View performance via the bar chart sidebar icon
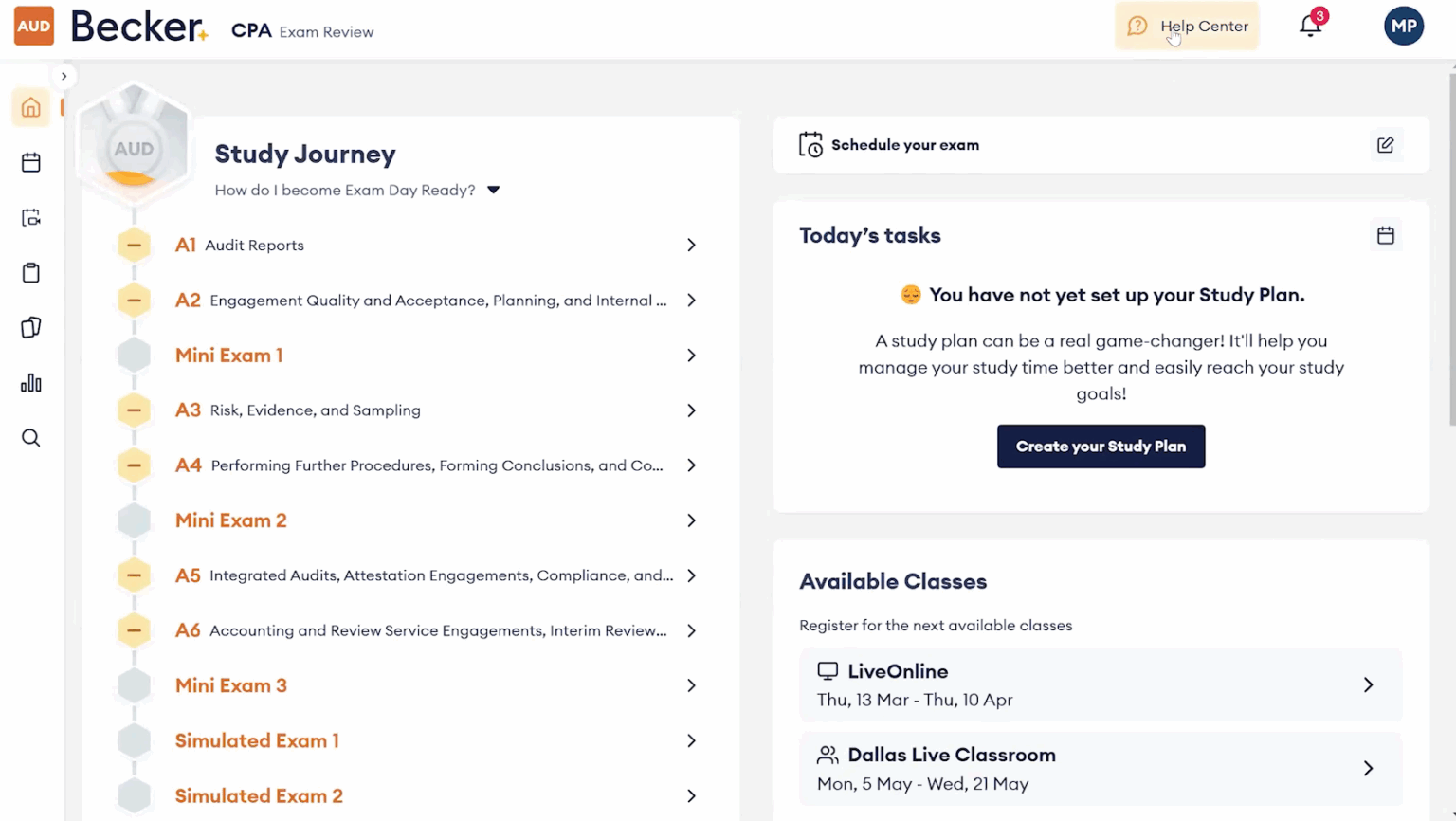Viewport: 1456px width, 821px height. click(30, 382)
